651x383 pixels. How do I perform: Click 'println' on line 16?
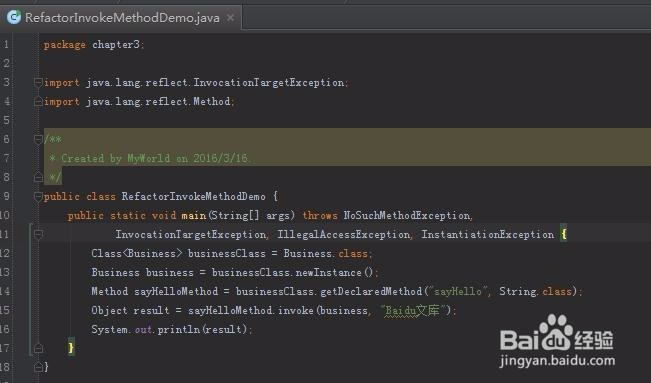pos(179,329)
